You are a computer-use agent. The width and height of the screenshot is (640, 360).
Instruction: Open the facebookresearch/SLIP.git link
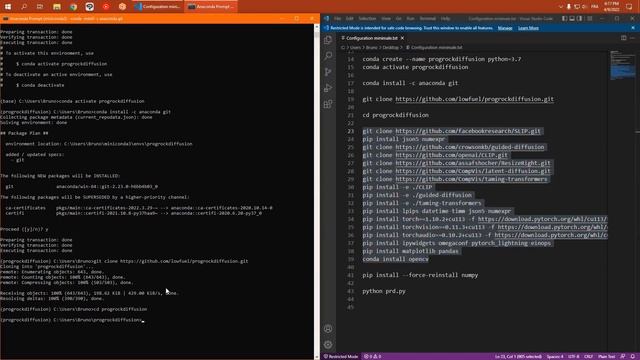(468, 131)
